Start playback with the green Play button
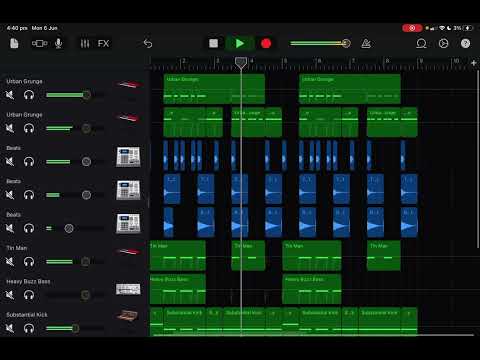 tap(240, 43)
